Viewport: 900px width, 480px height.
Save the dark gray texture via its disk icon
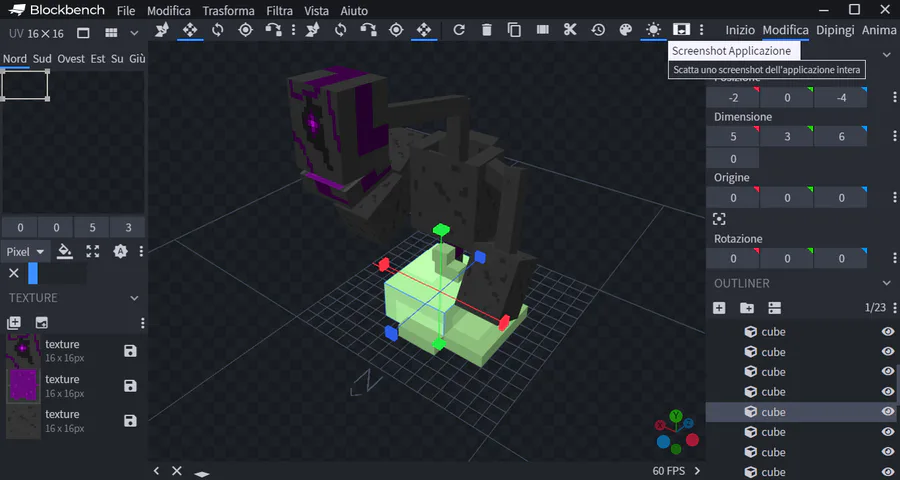click(x=130, y=421)
